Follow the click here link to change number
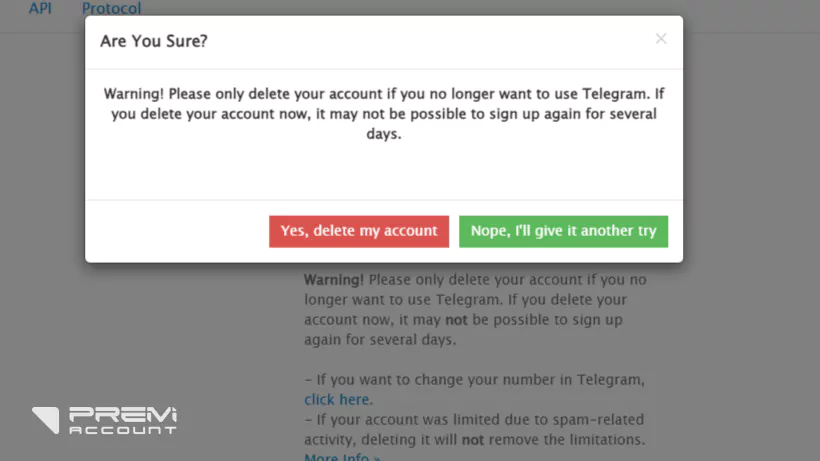The image size is (820, 461). (x=338, y=399)
